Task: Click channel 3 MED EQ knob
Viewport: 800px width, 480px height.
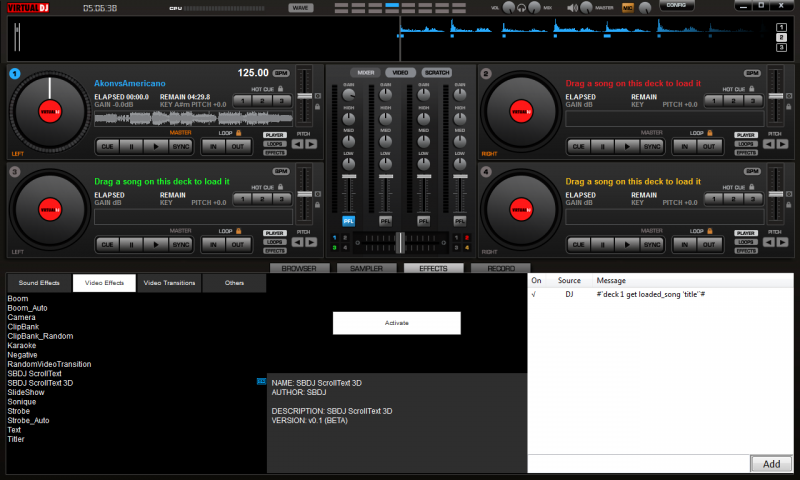Action: [423, 141]
